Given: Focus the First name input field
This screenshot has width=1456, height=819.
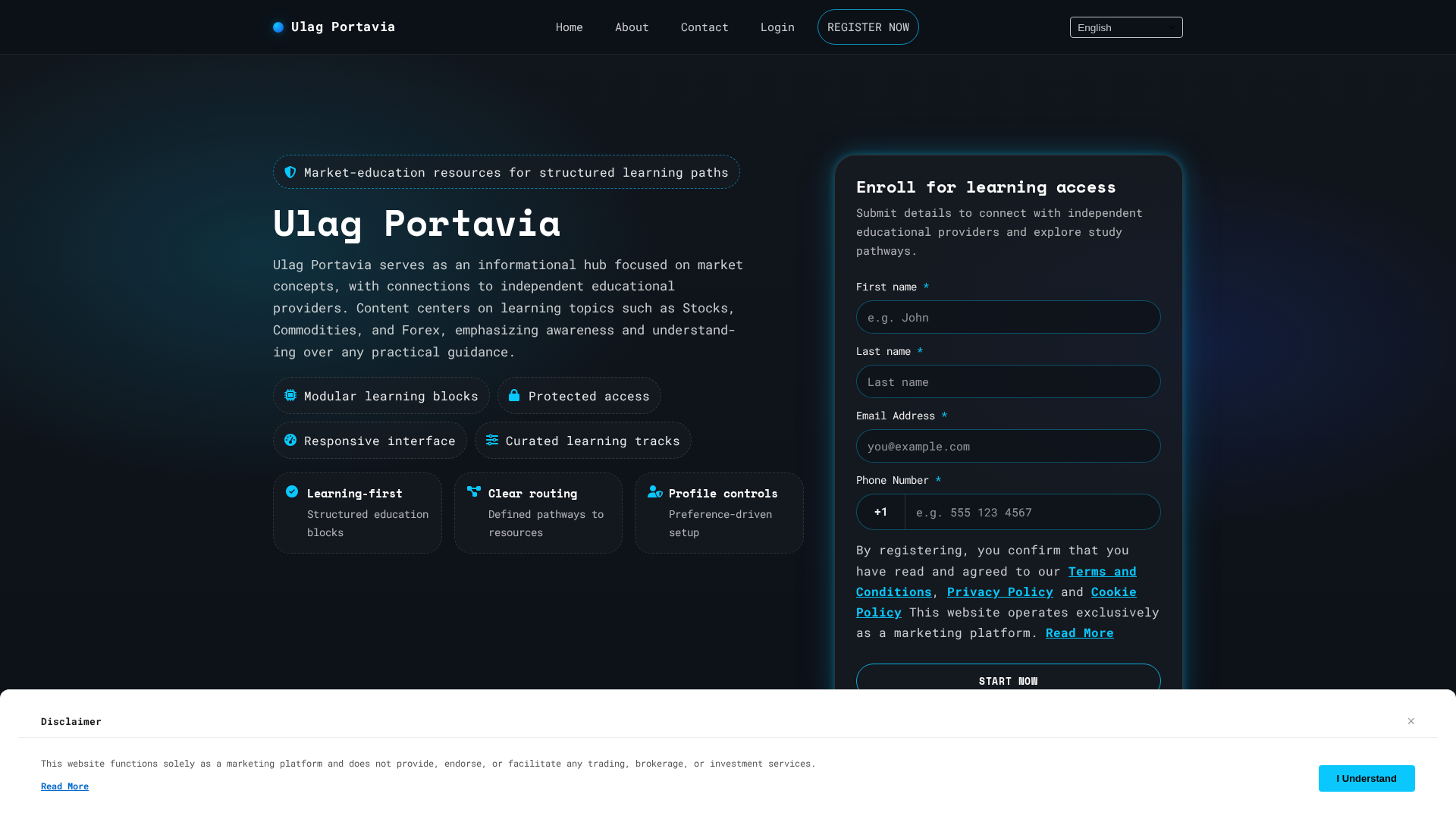Looking at the screenshot, I should click(1009, 317).
